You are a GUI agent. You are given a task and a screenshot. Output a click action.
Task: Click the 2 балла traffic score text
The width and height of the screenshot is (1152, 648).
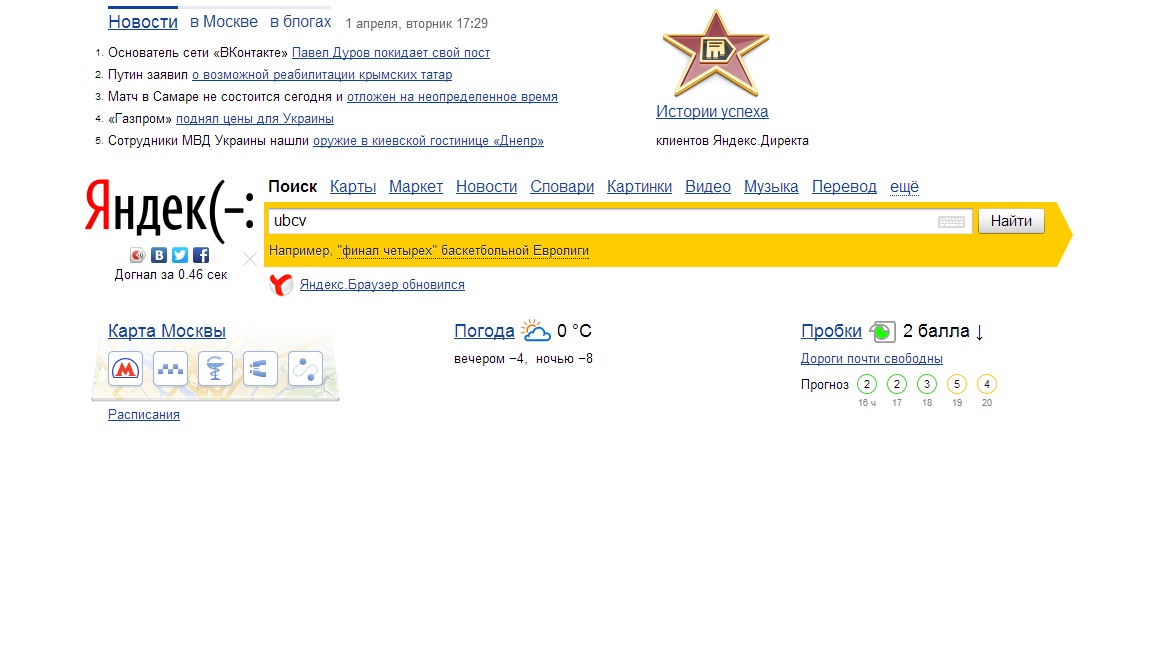point(936,331)
